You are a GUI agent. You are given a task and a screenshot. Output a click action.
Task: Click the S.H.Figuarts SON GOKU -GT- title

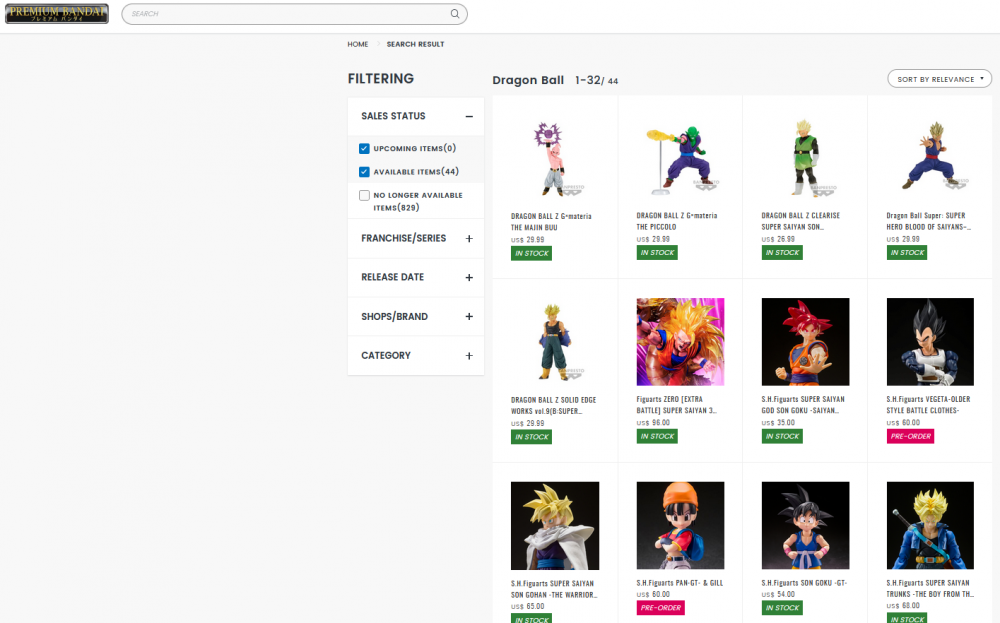pyautogui.click(x=804, y=583)
